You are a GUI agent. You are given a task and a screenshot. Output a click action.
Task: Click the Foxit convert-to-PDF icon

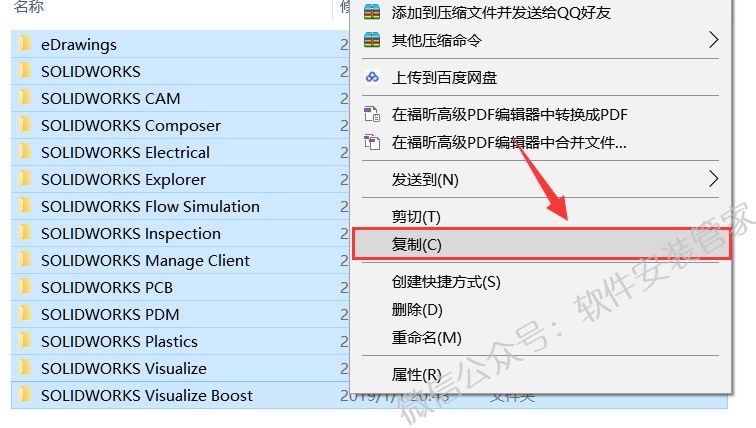coord(372,114)
